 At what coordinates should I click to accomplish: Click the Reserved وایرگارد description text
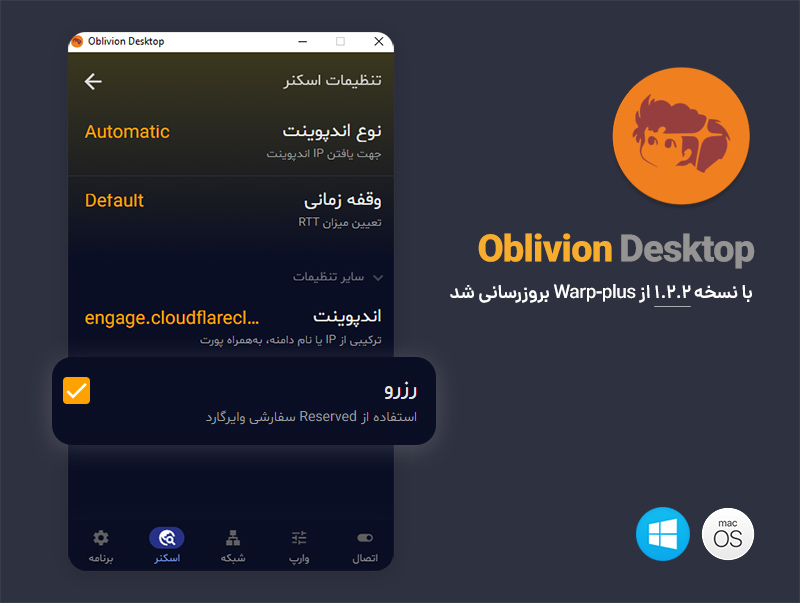(x=311, y=417)
